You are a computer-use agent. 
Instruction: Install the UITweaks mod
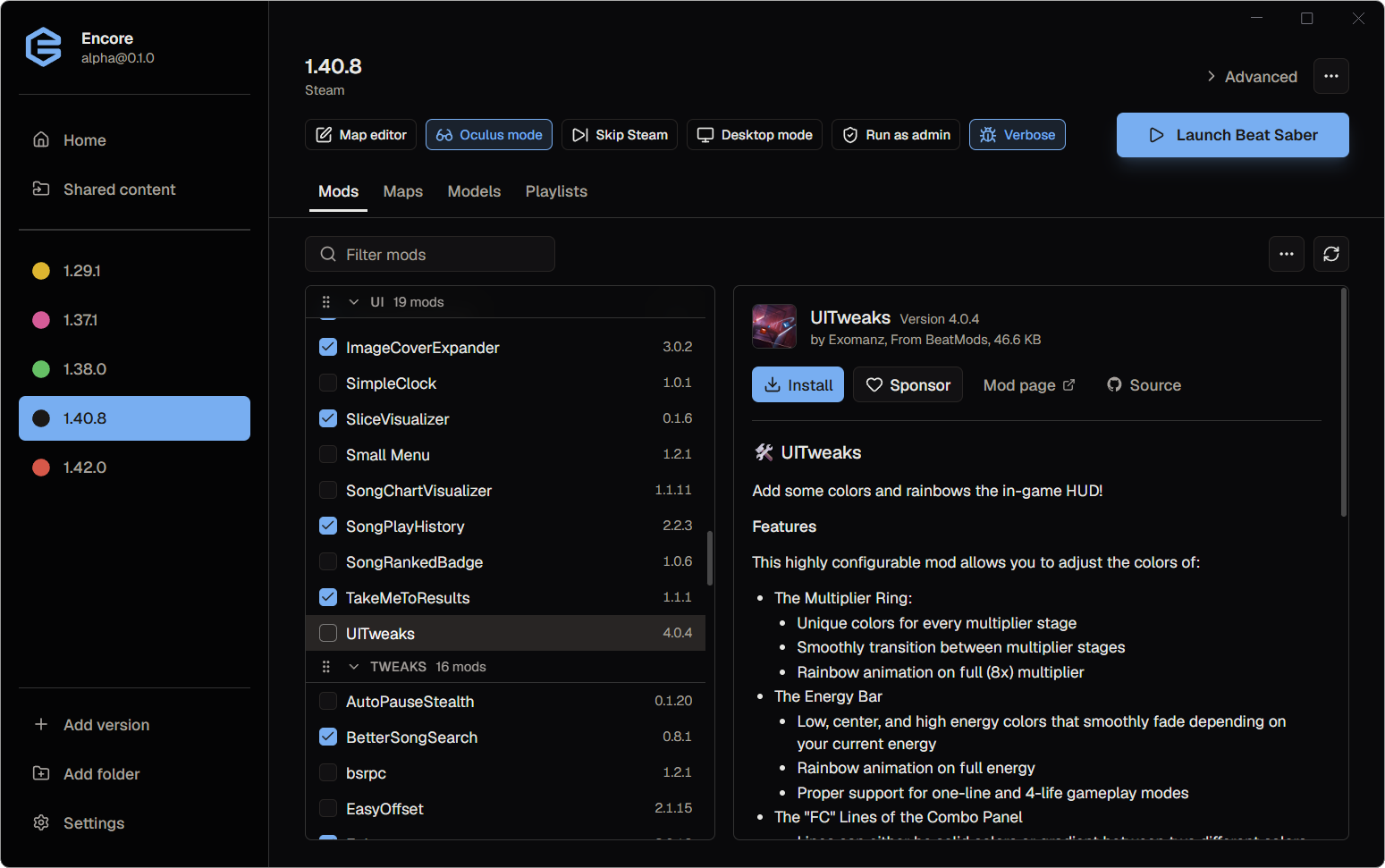798,384
